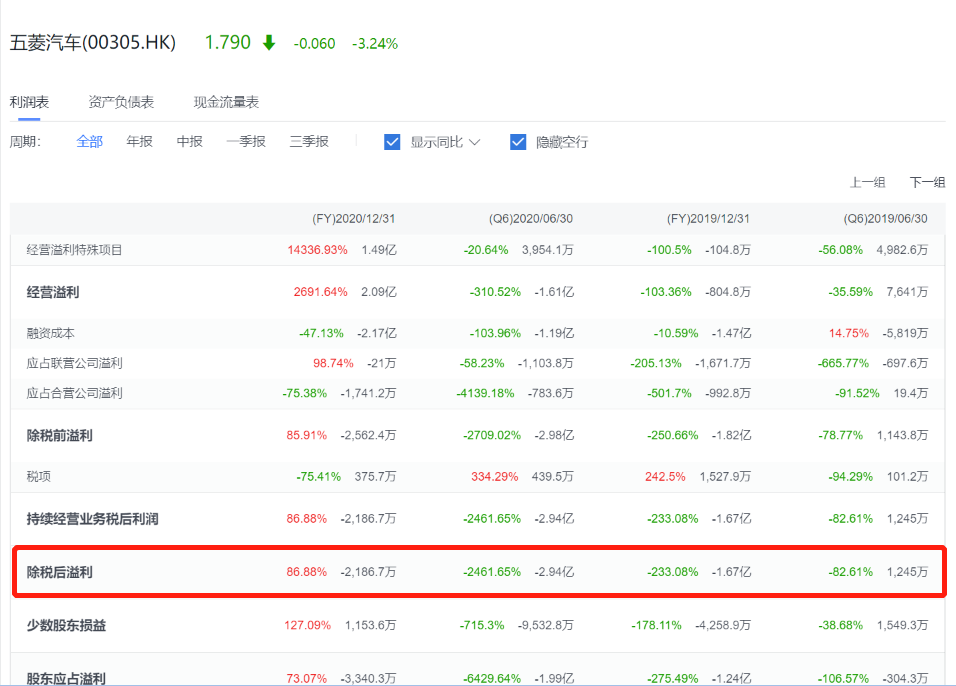Click the 127.09% value in 少数股东损益 row
956x686 pixels.
[307, 626]
